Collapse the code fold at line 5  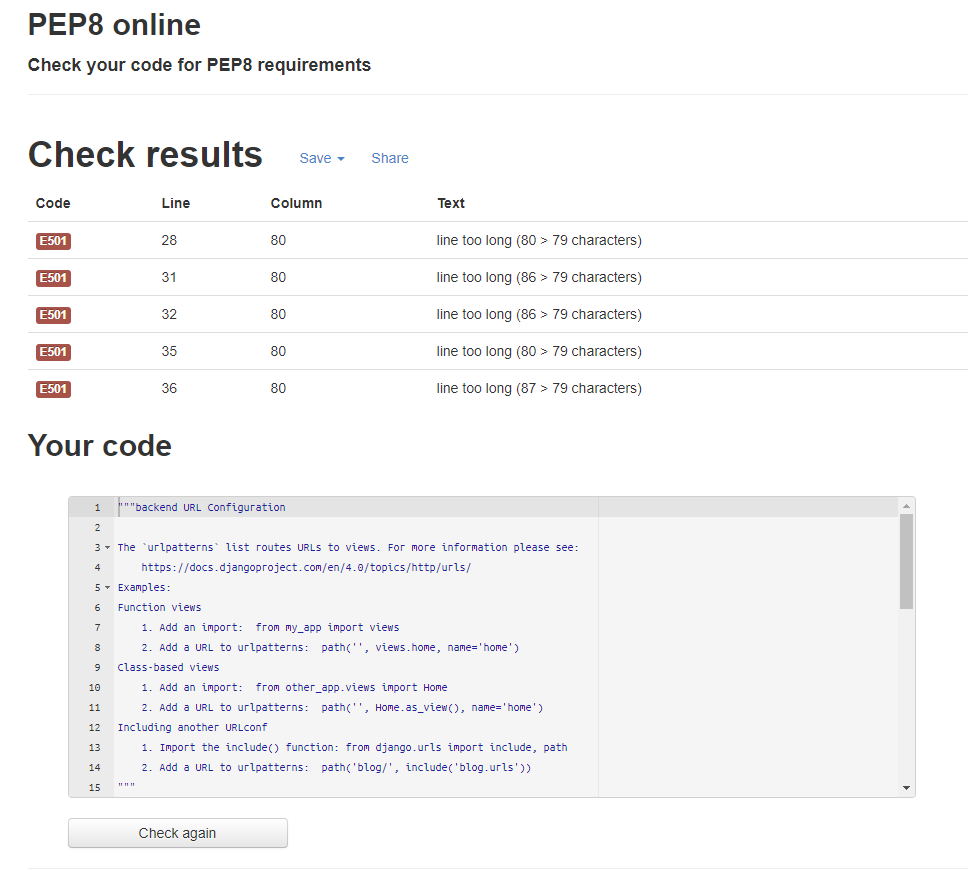coord(106,587)
